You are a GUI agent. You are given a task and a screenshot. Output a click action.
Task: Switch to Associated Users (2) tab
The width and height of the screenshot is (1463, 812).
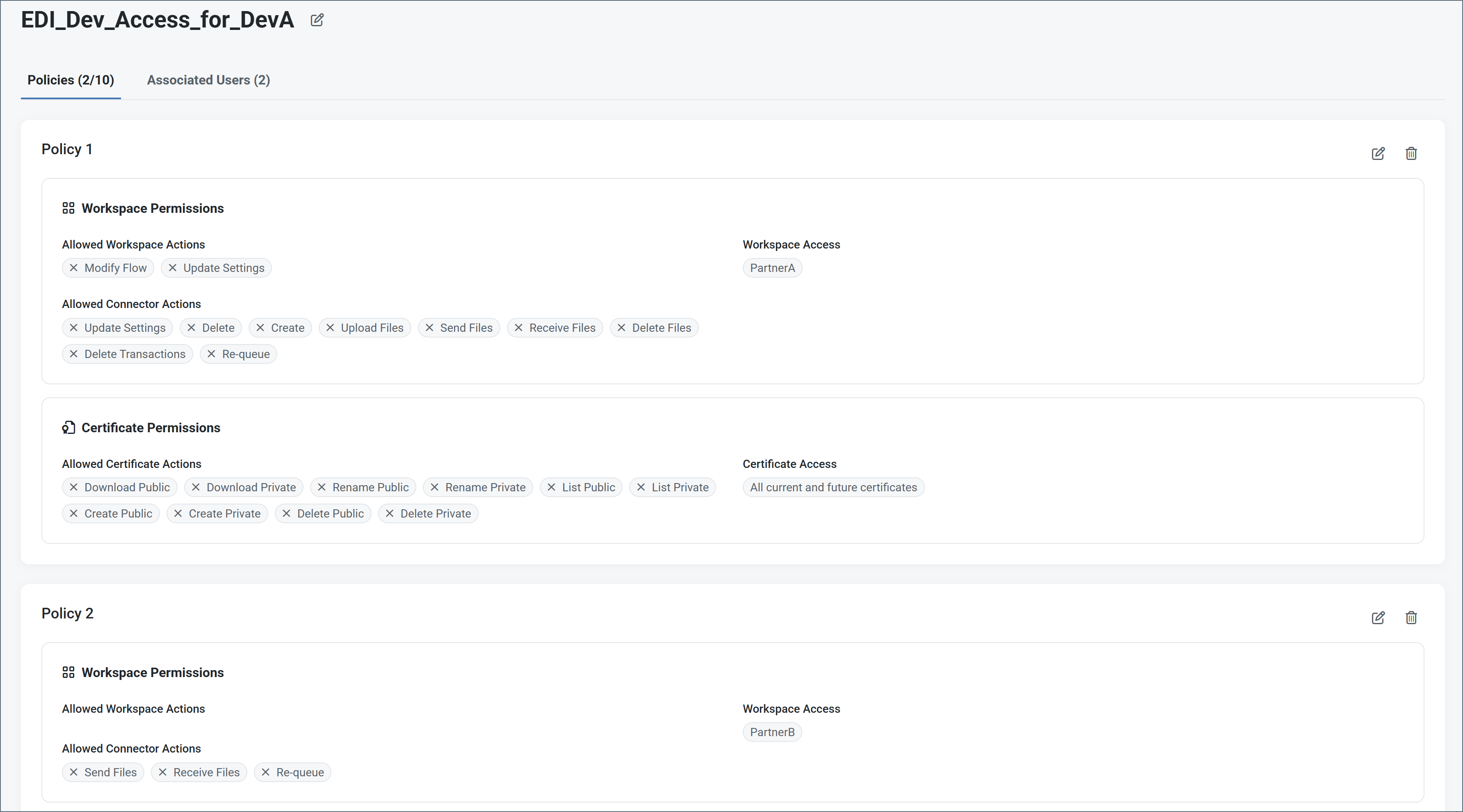click(x=208, y=80)
